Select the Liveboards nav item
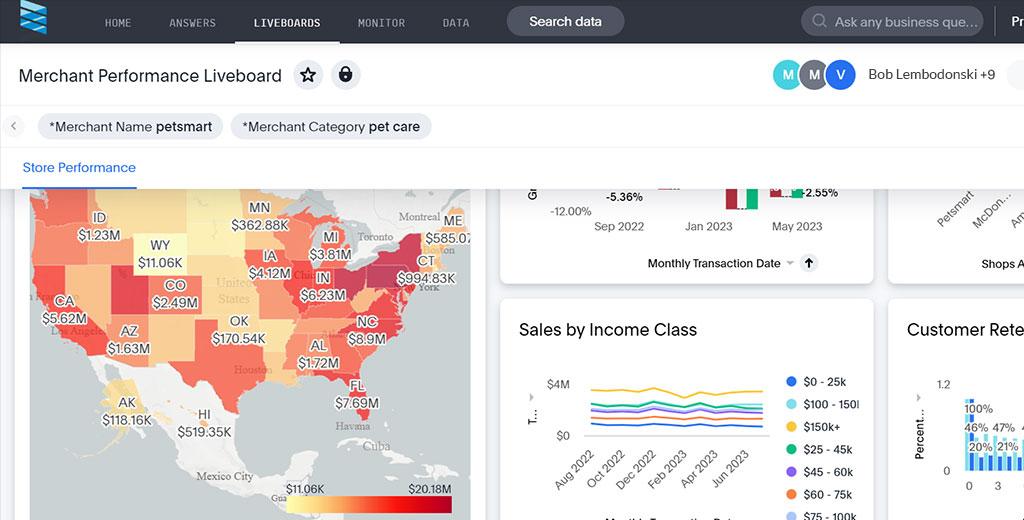1024x520 pixels. point(287,22)
